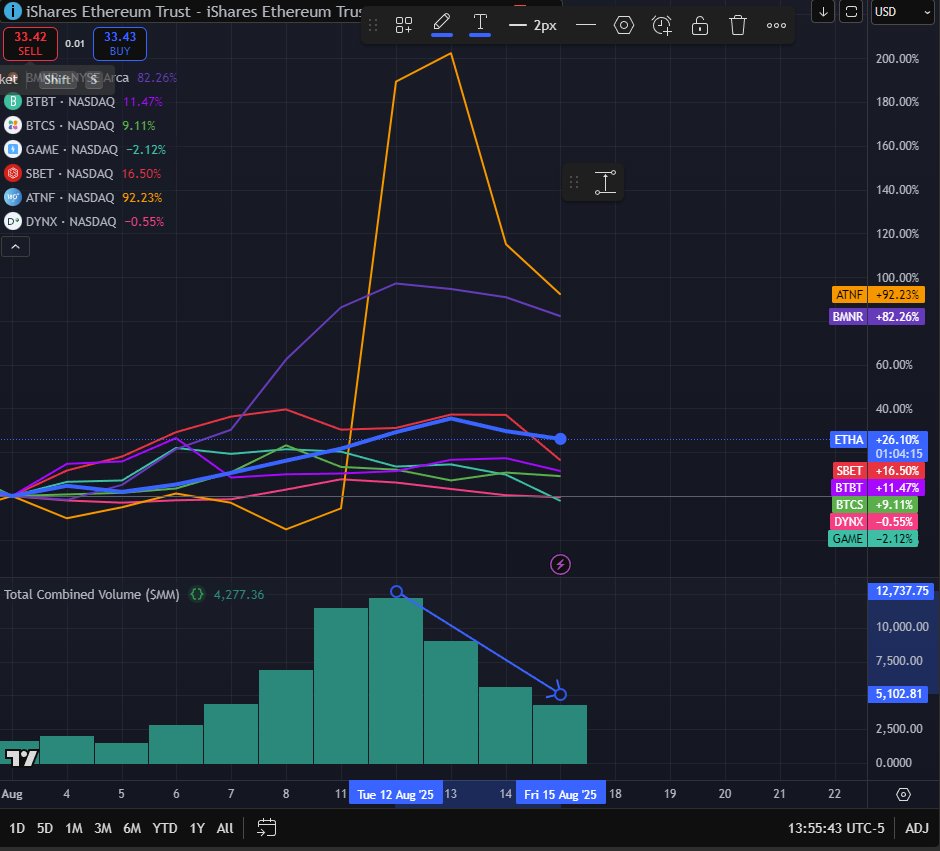Select SBET NASDAQ legend row
The height and width of the screenshot is (851, 940).
(x=83, y=174)
